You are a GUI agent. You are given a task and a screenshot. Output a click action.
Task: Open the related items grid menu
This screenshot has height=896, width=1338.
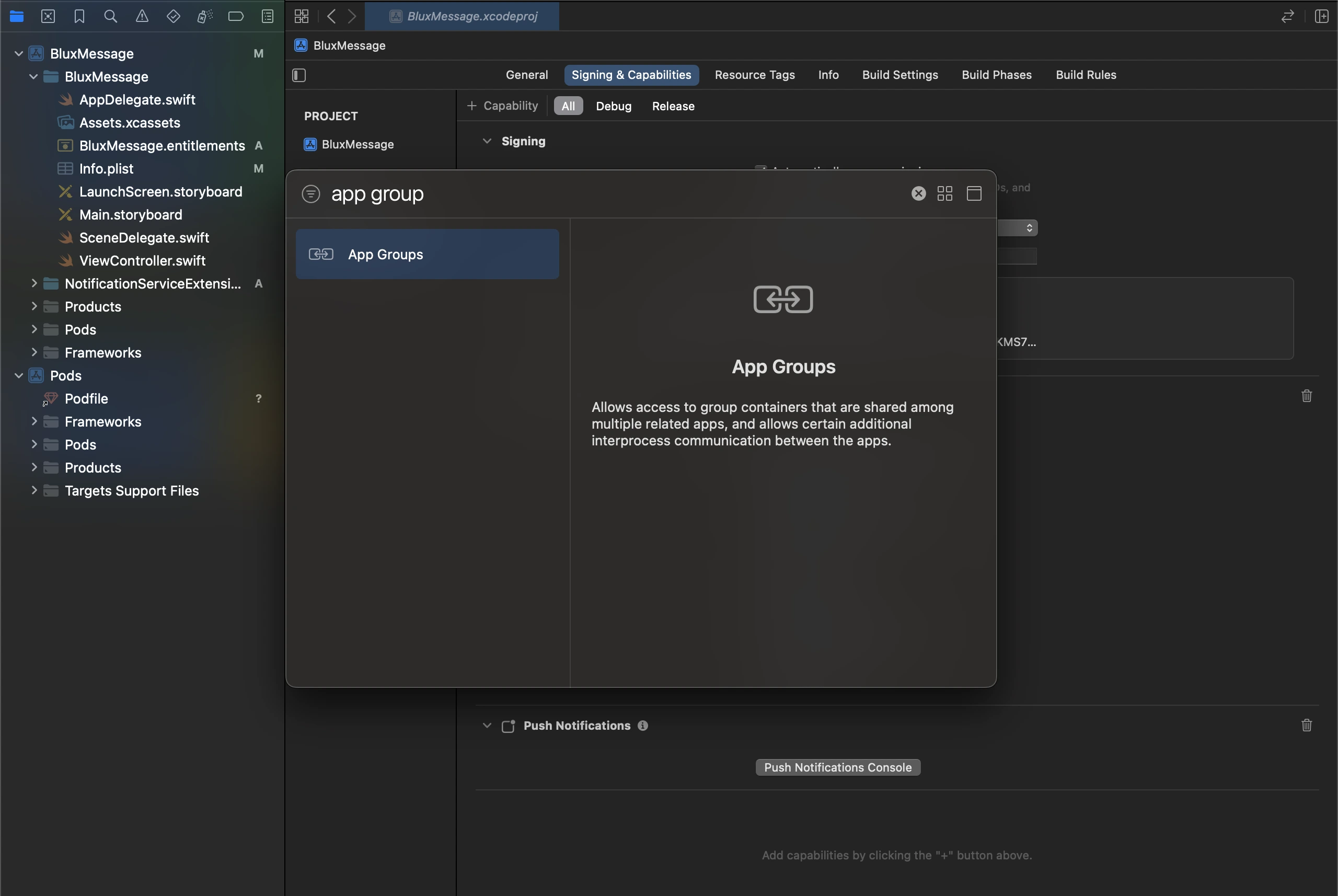point(302,16)
